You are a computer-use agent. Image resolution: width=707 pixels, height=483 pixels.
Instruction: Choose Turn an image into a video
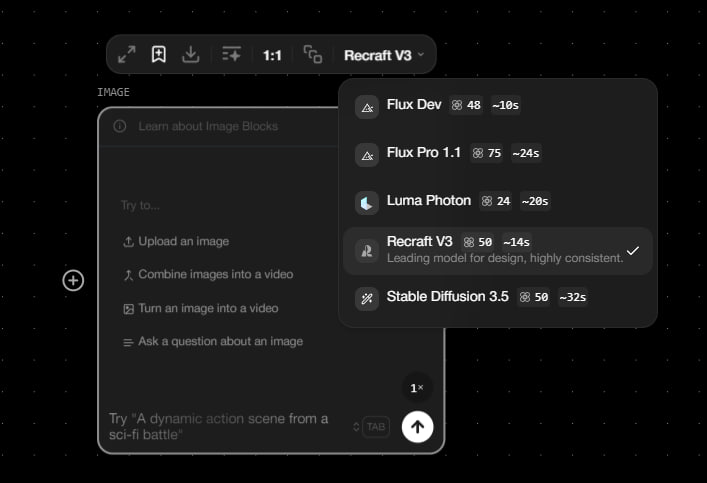[201, 308]
